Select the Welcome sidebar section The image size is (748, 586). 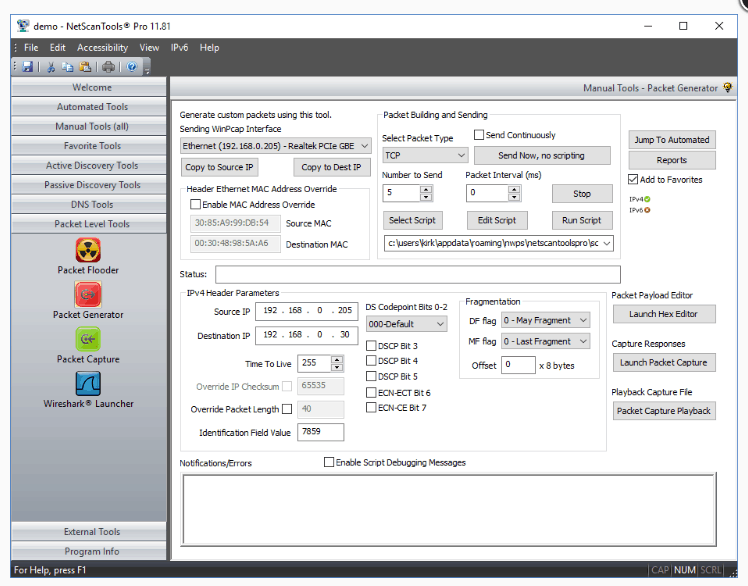point(89,87)
